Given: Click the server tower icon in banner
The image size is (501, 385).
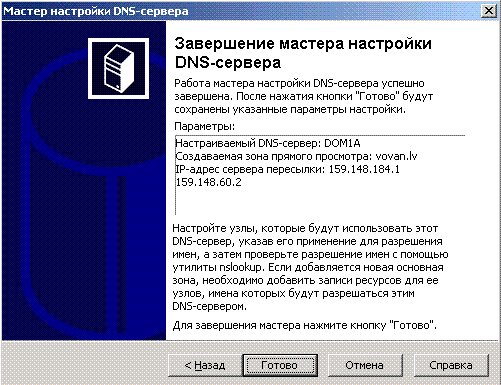Looking at the screenshot, I should tap(118, 68).
